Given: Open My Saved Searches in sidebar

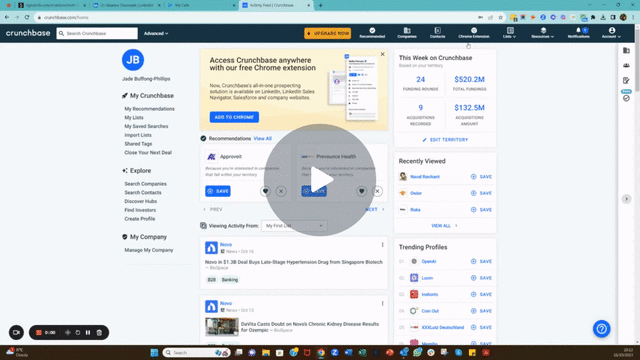Looking at the screenshot, I should tap(146, 127).
